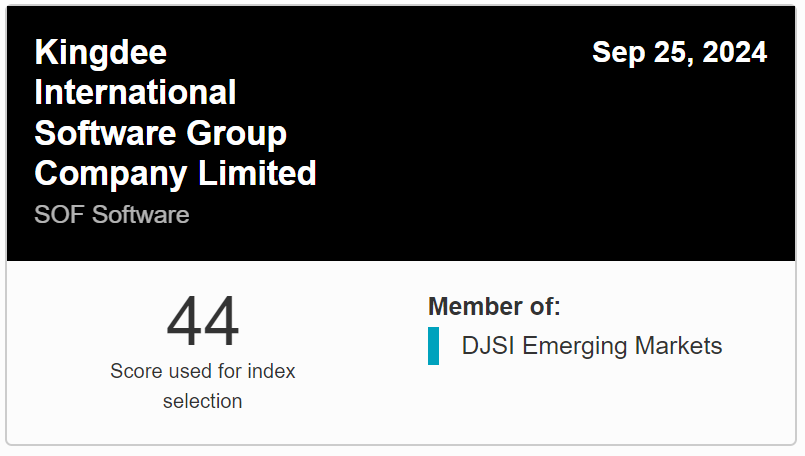Click the word Markets in the membership entry
The image size is (805, 456).
pos(679,347)
